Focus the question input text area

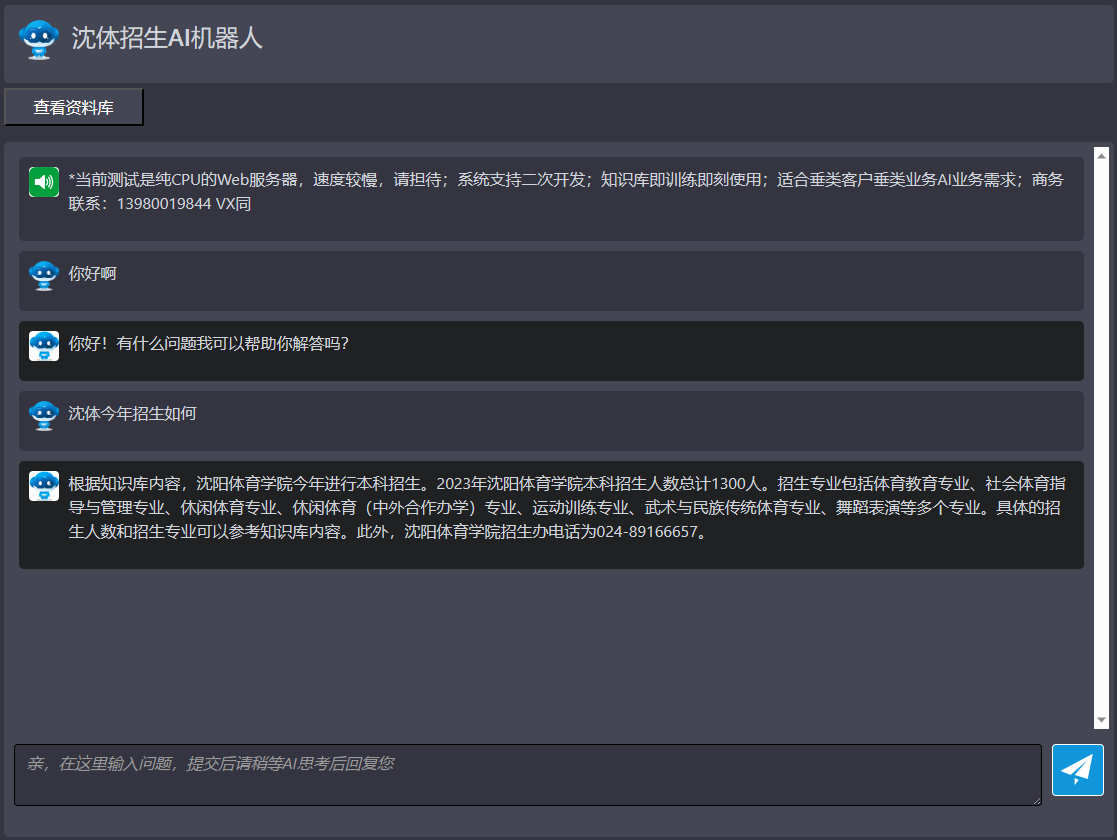point(528,775)
